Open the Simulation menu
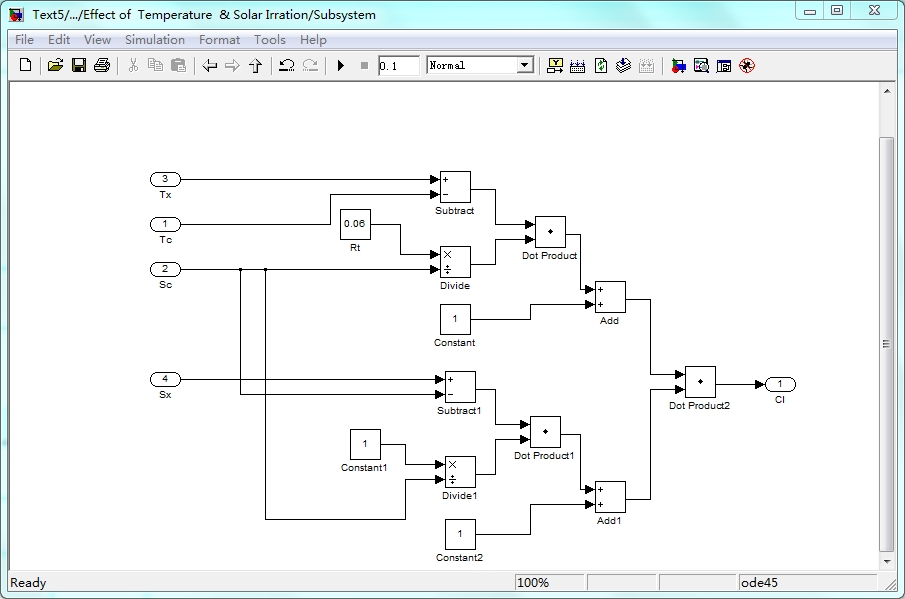 point(155,40)
